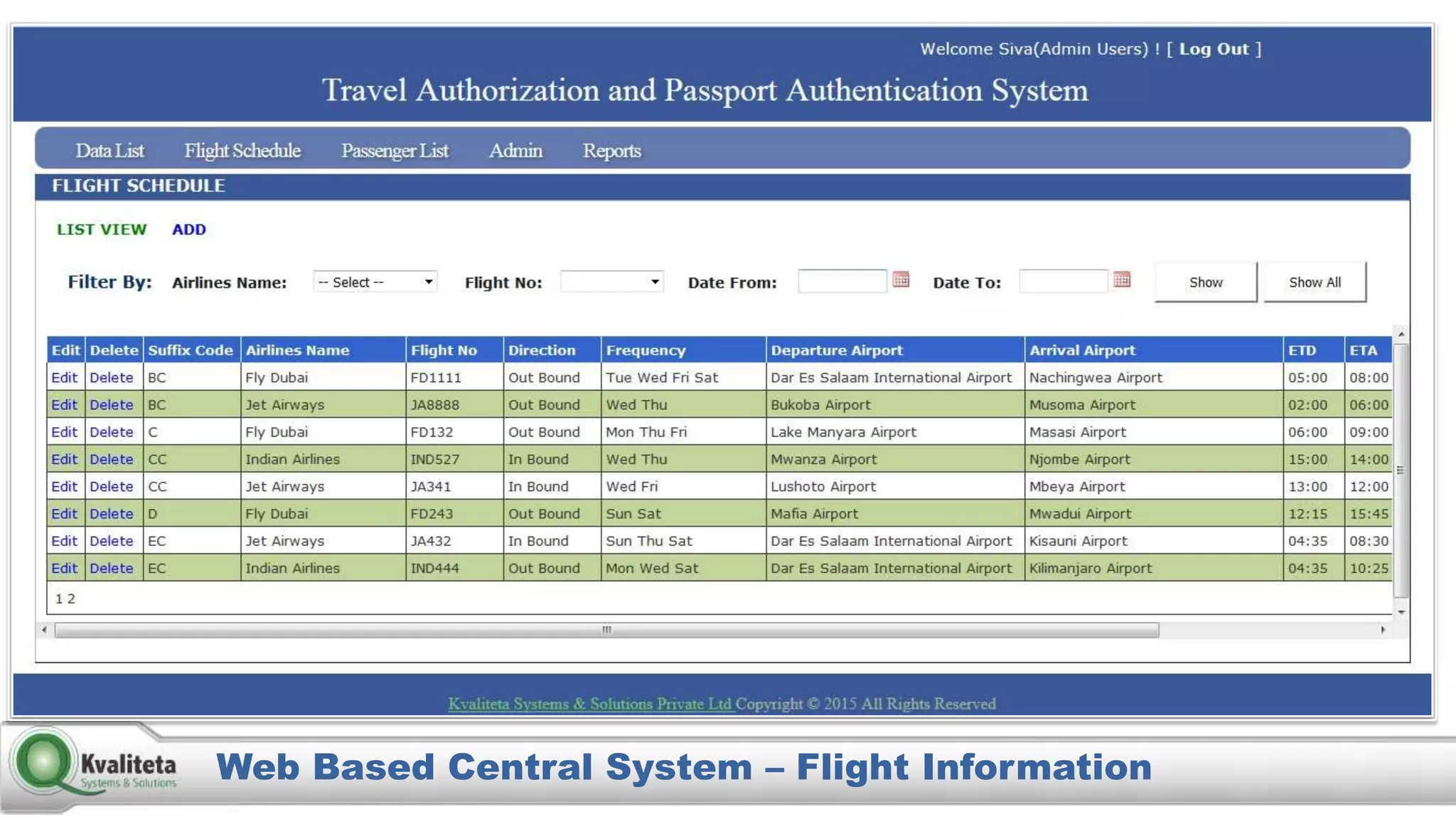Open Kvaliteta Systems & Solutions footer link

pos(590,704)
